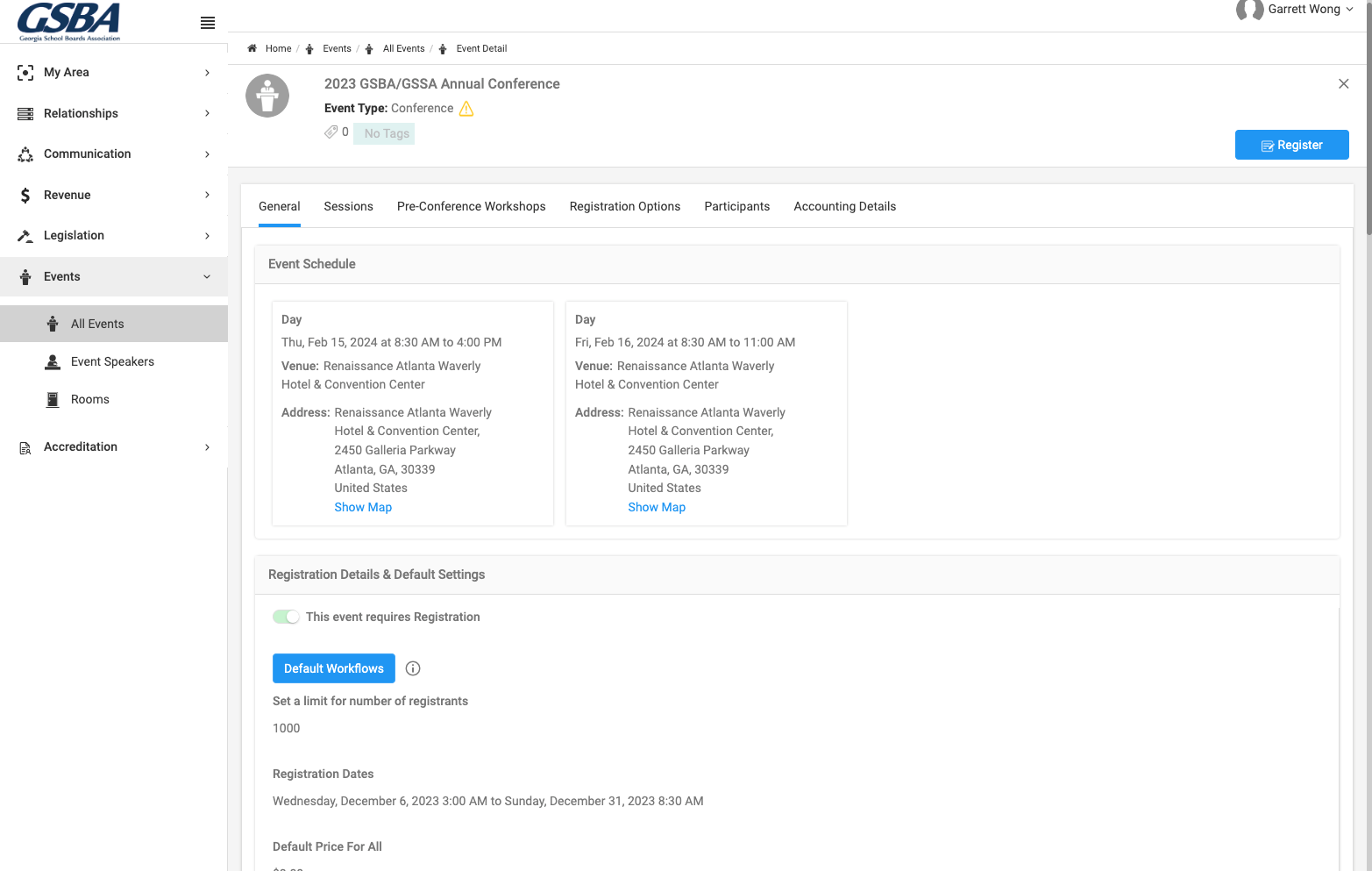Click the Rooms icon in sidebar

point(53,399)
